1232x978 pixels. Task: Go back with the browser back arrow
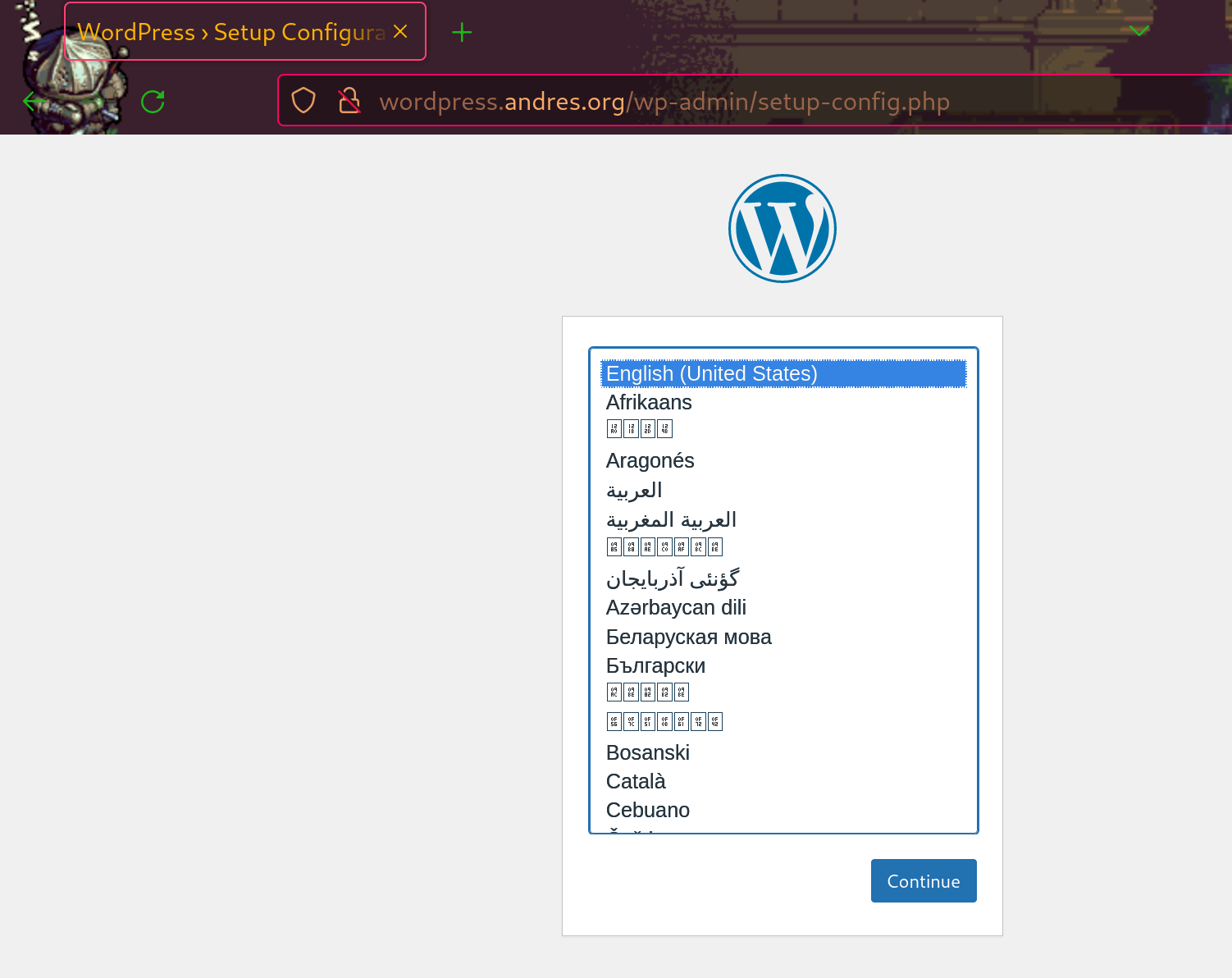tap(34, 101)
